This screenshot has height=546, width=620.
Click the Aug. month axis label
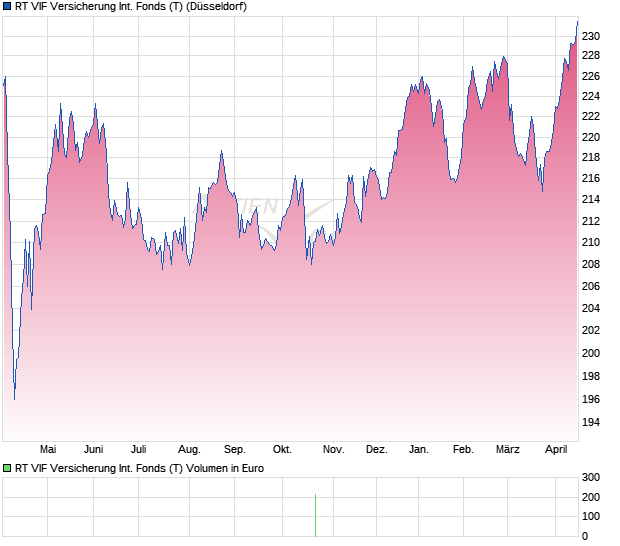click(x=189, y=450)
